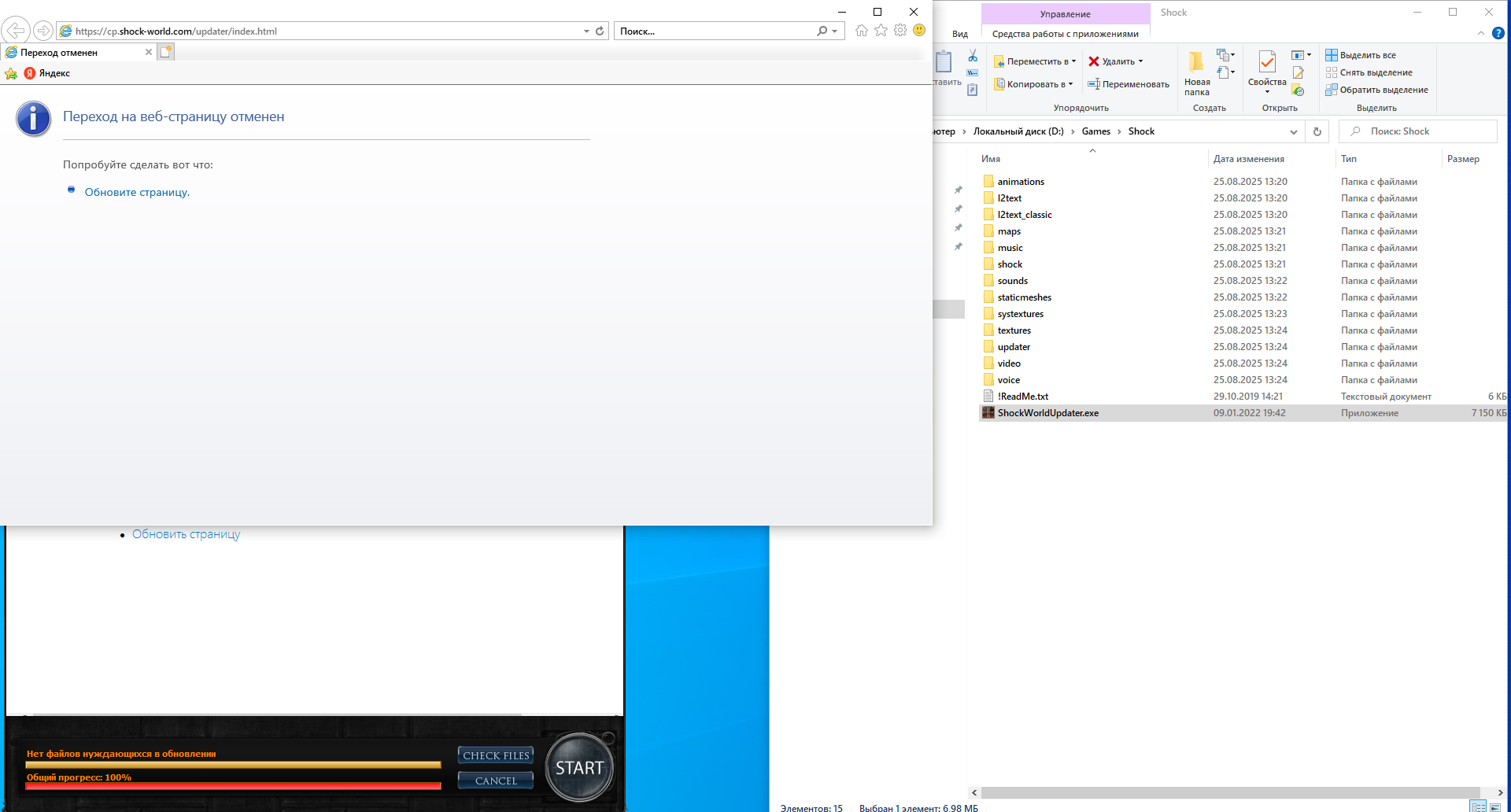The width and height of the screenshot is (1511, 812).
Task: Open browser Tools via the gear icon
Action: pos(900,31)
